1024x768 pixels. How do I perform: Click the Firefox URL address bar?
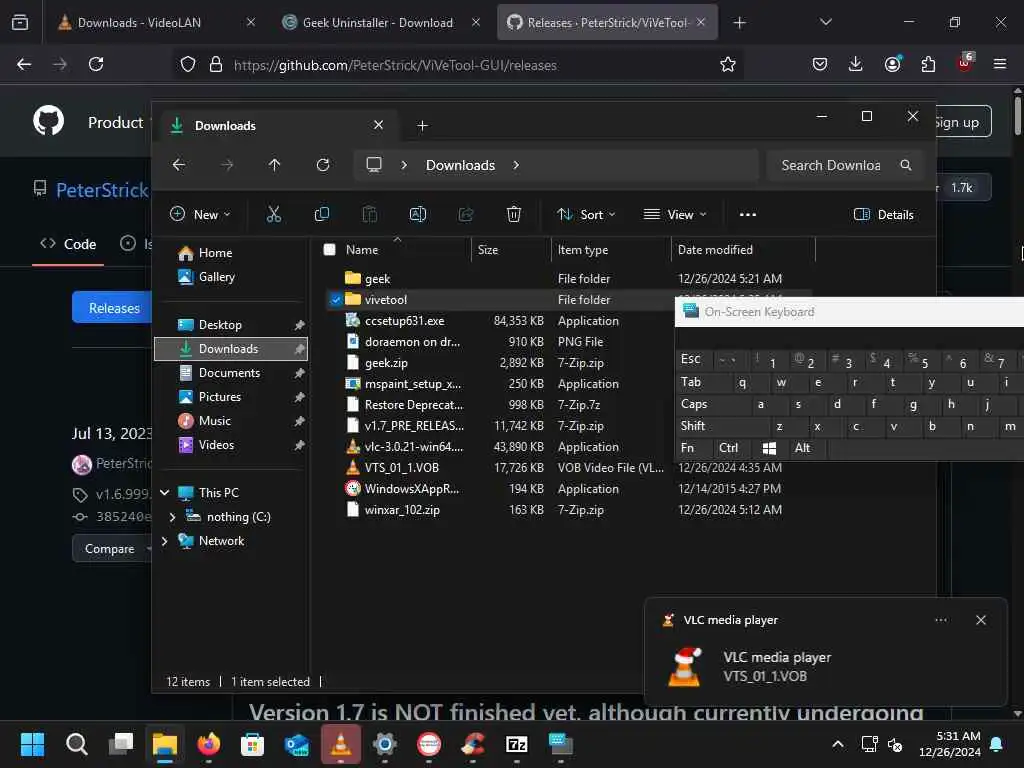[x=458, y=65]
